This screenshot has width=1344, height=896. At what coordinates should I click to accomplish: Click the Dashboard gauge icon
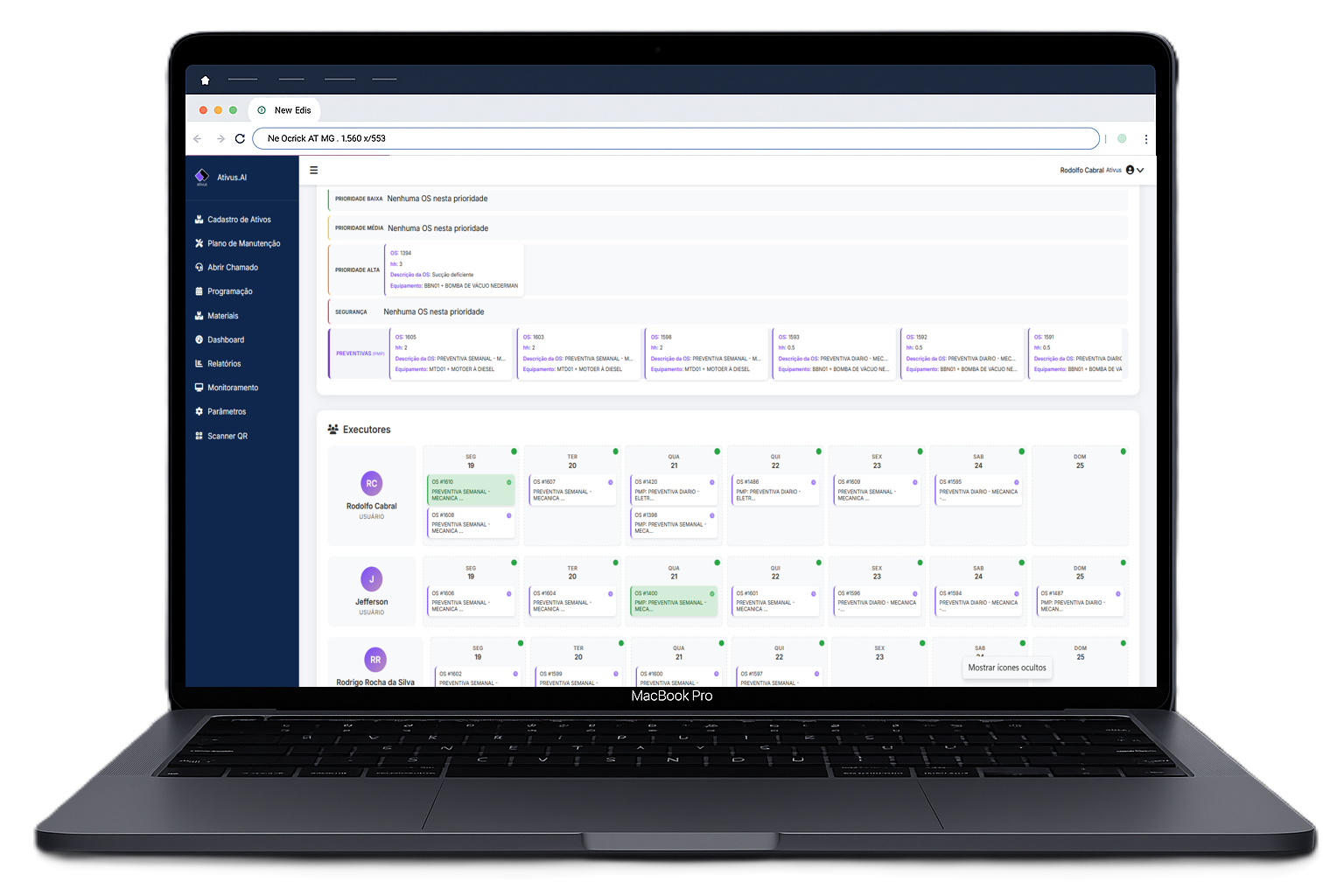point(199,339)
